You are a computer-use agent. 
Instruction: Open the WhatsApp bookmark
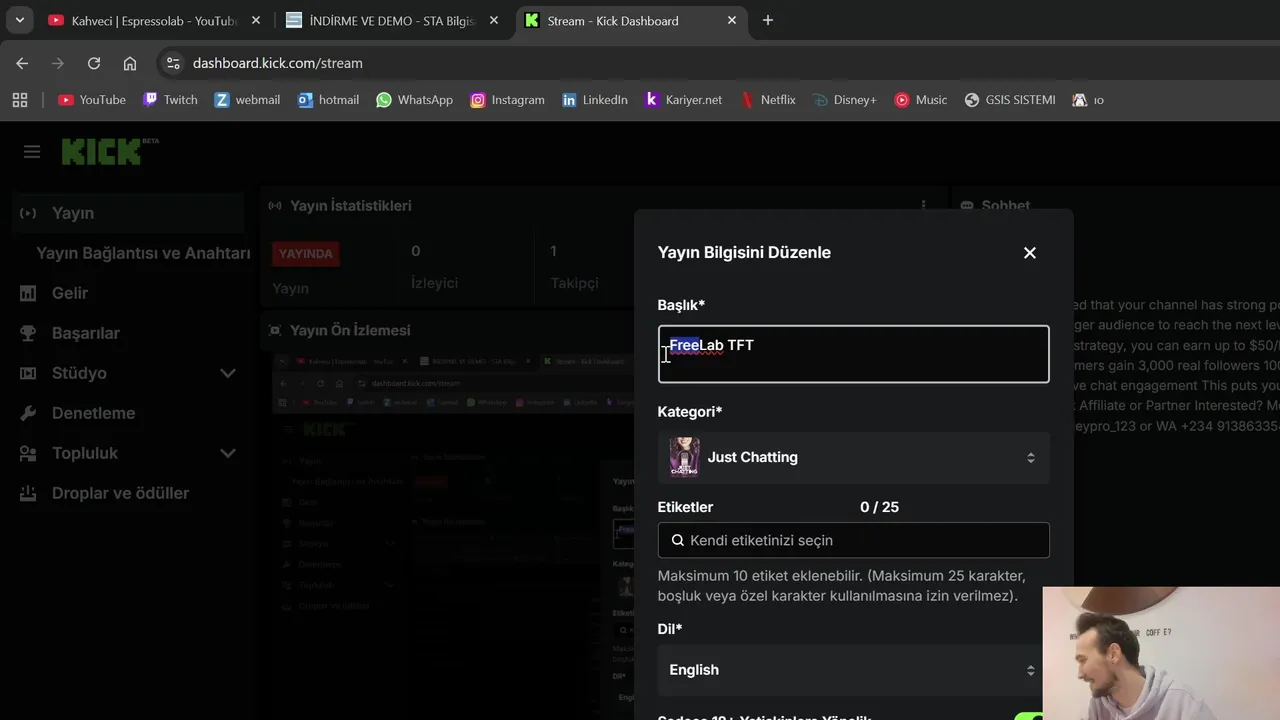pyautogui.click(x=414, y=100)
